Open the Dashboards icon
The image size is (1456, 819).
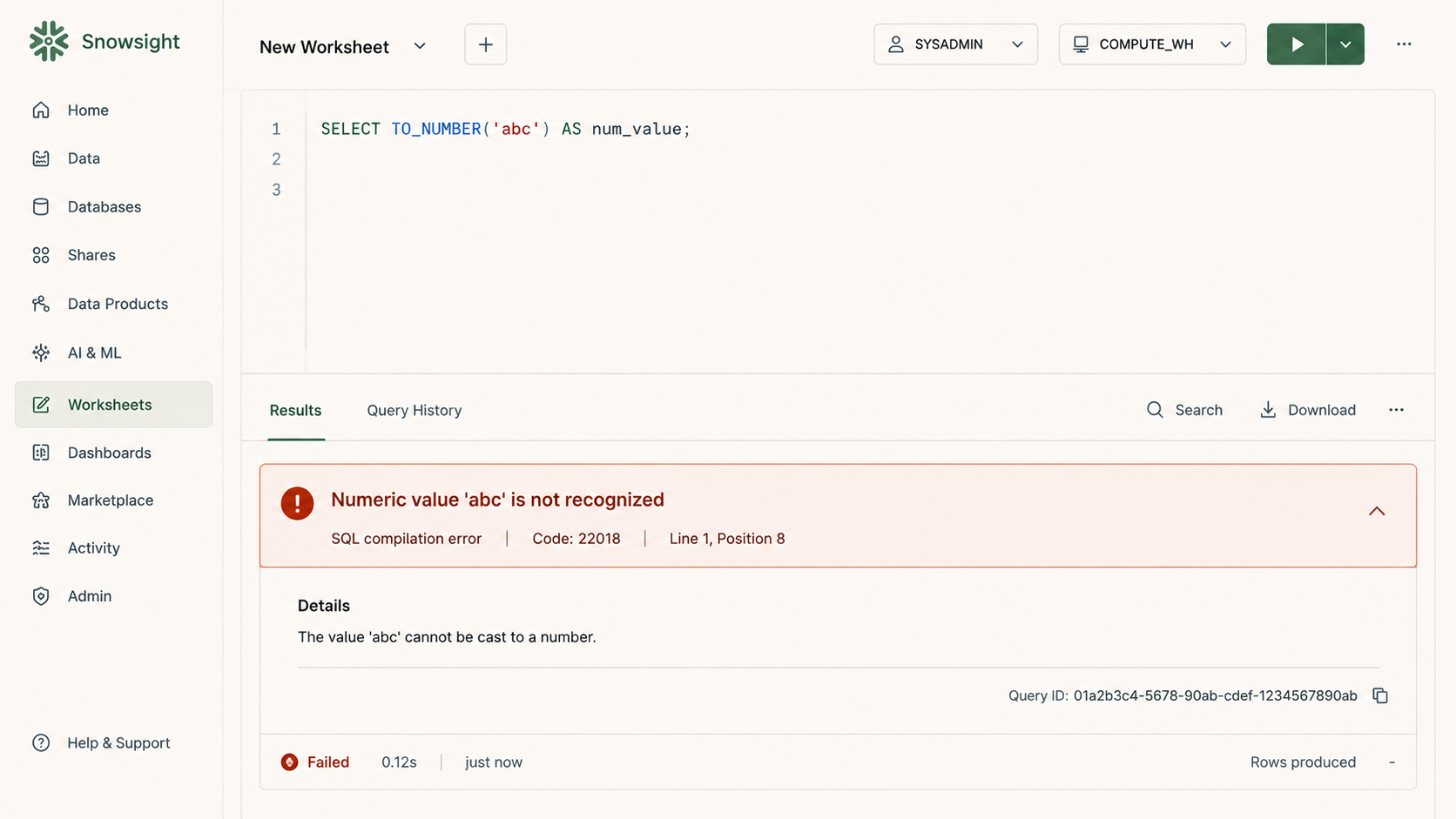41,453
